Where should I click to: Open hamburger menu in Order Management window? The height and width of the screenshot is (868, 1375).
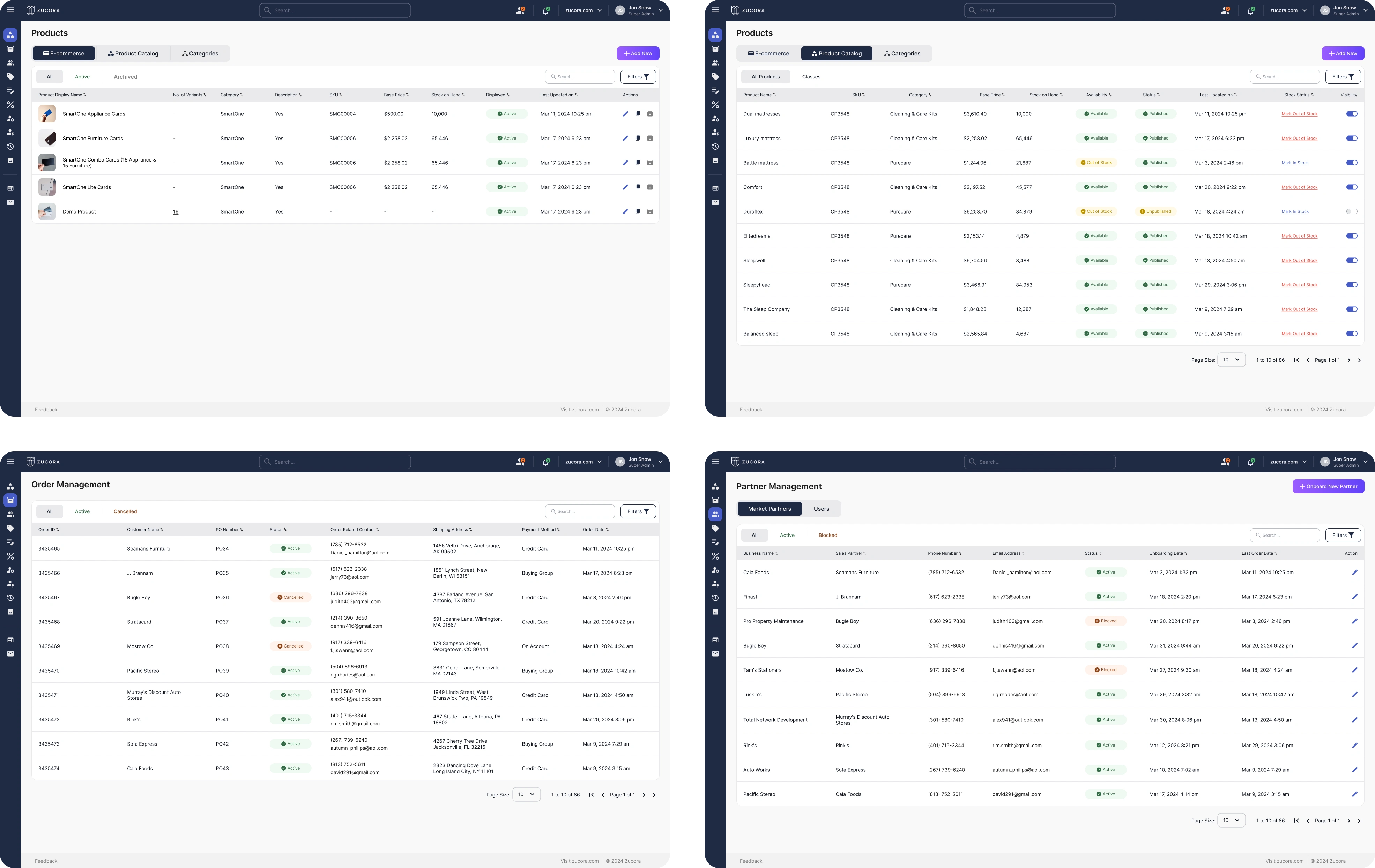click(10, 462)
